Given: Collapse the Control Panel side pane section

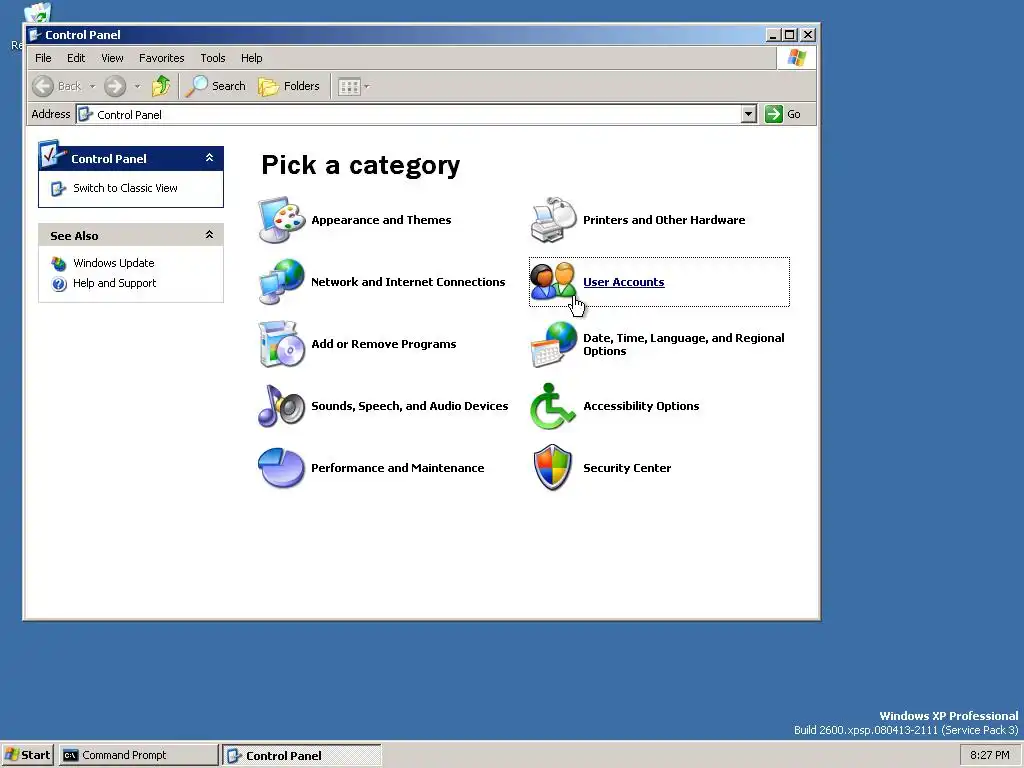Looking at the screenshot, I should pyautogui.click(x=209, y=157).
